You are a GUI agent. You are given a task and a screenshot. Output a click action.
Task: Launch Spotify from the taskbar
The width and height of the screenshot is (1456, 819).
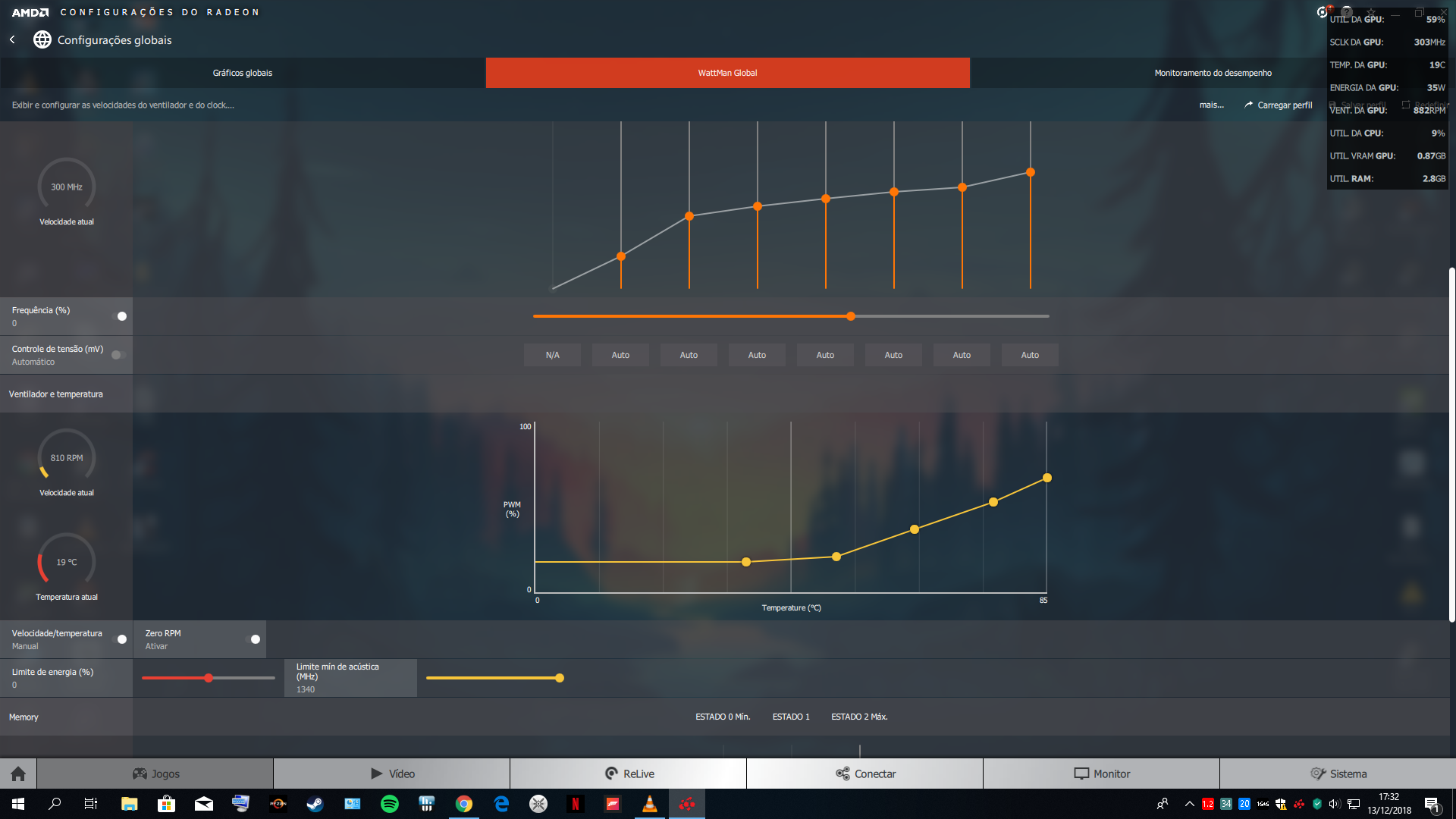[389, 804]
